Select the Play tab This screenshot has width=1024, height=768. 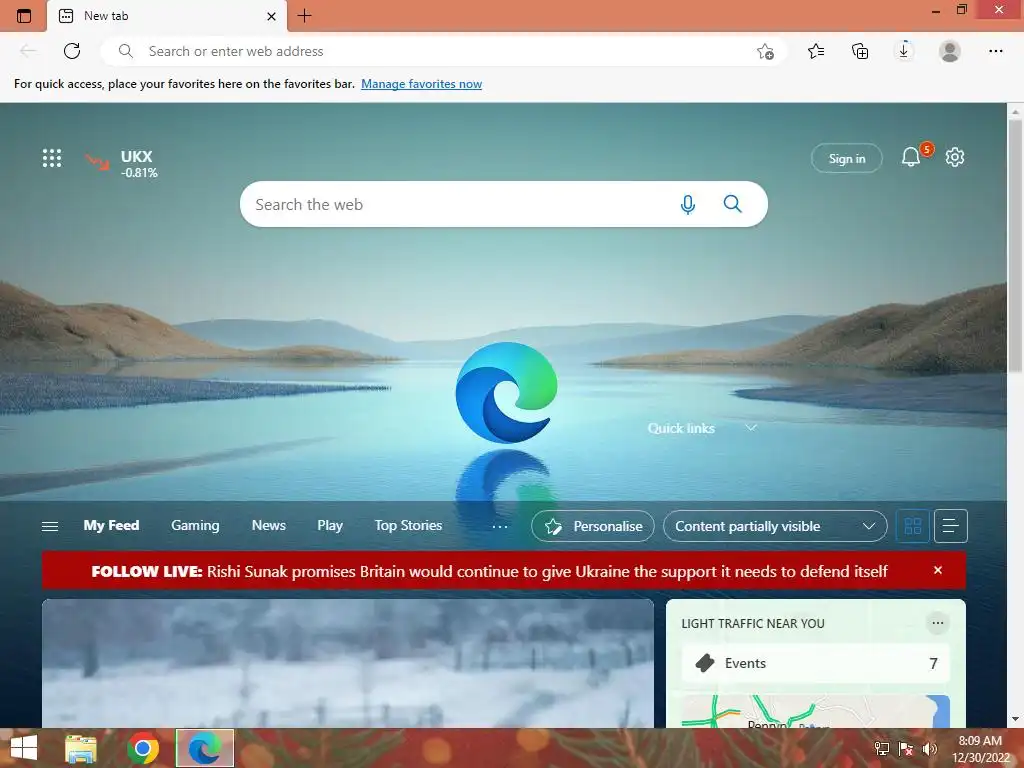pyautogui.click(x=330, y=526)
